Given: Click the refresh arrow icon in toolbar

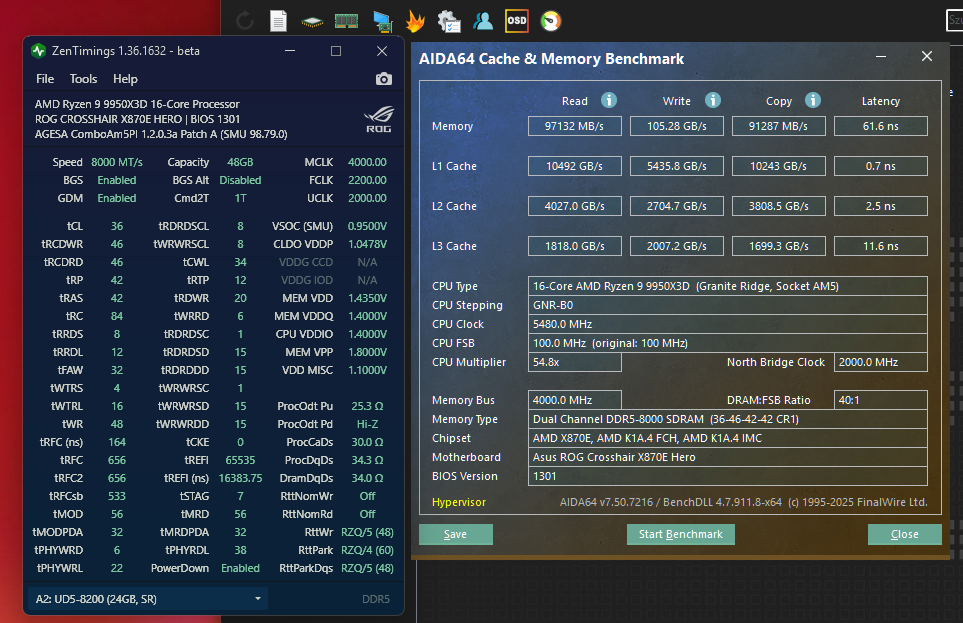Looking at the screenshot, I should click(x=245, y=20).
